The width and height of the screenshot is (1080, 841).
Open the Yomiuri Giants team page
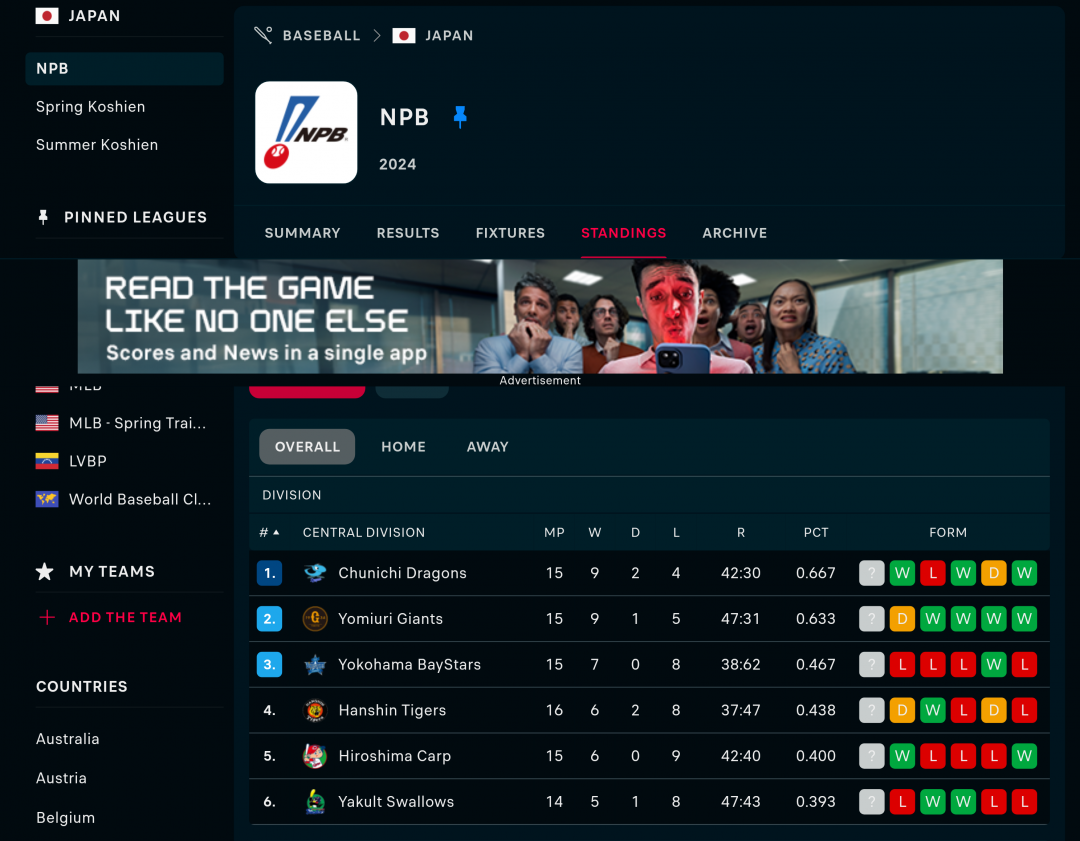[x=391, y=619]
